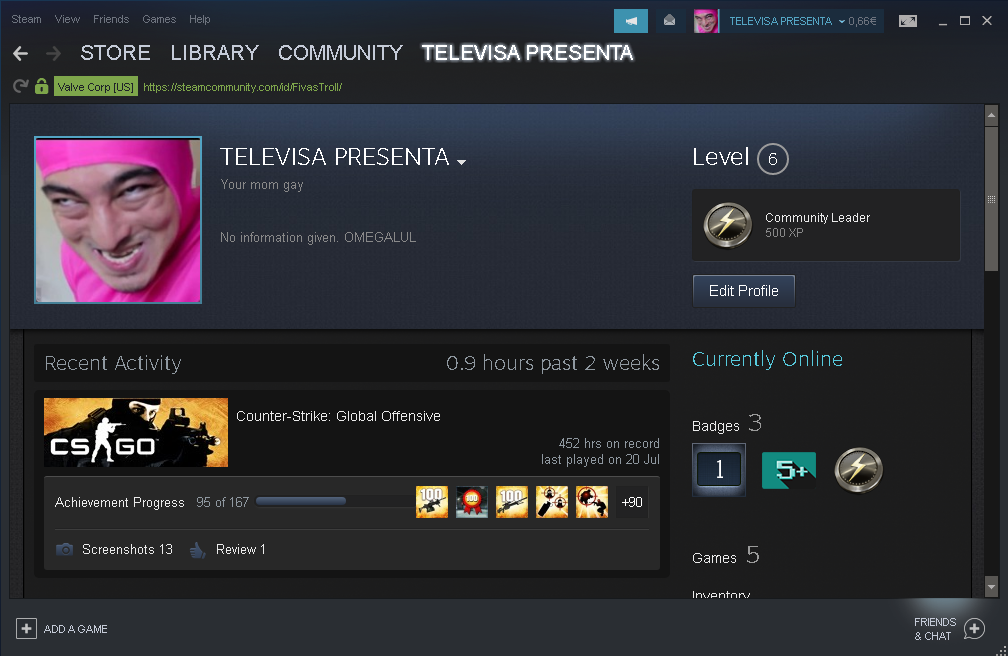1008x656 pixels.
Task: Click the third achievement icon with rifle
Action: [512, 502]
